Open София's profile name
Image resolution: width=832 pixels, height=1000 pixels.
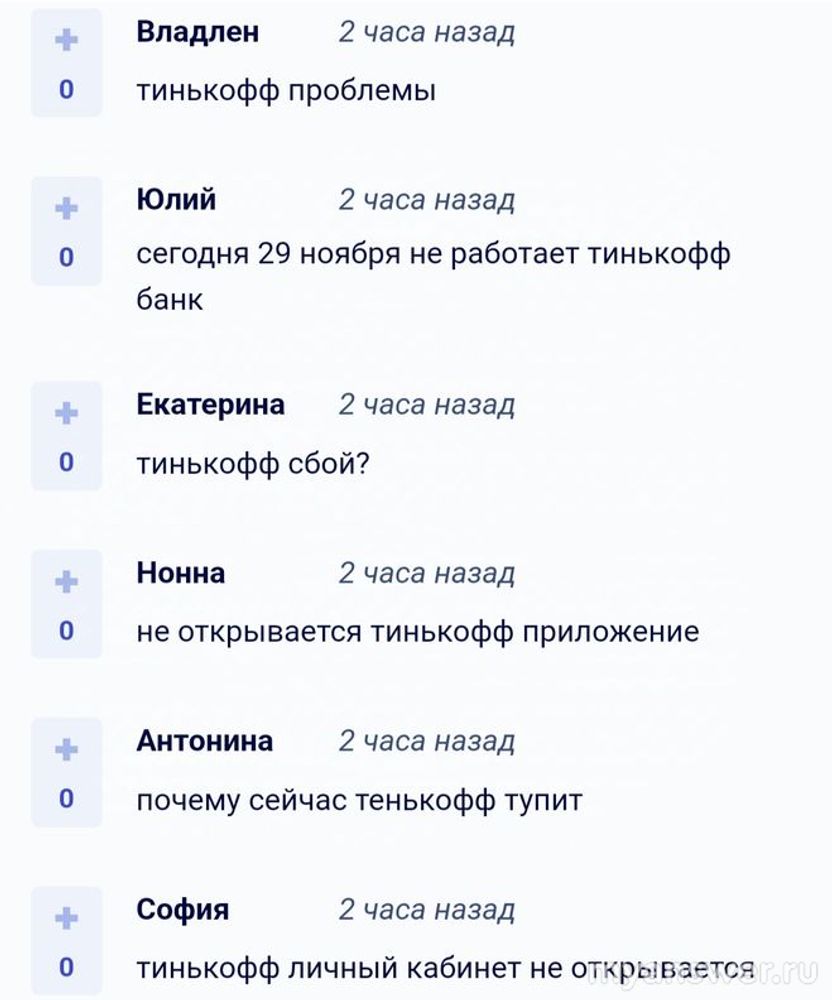point(182,910)
